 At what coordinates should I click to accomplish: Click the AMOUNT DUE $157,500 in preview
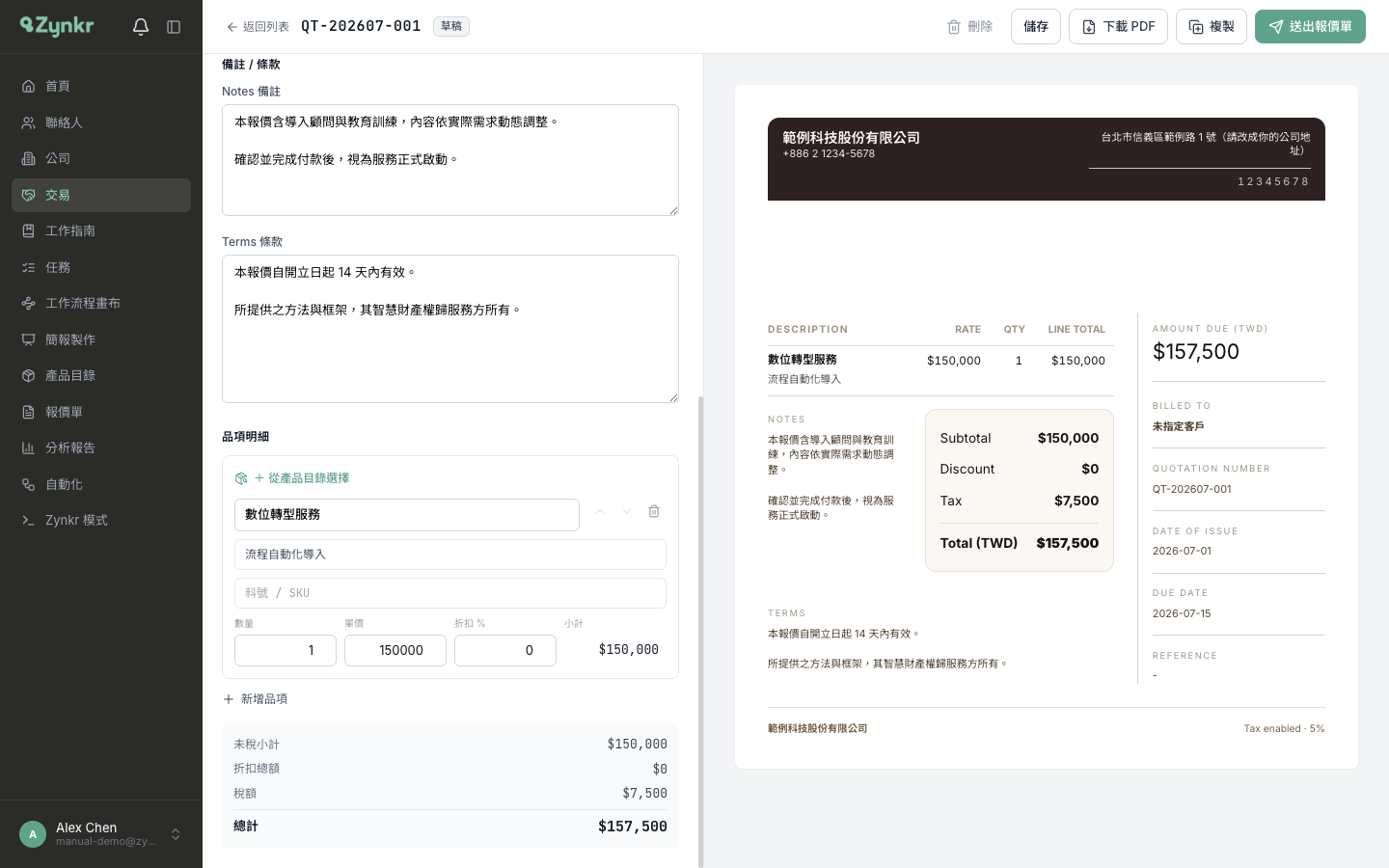1196,352
